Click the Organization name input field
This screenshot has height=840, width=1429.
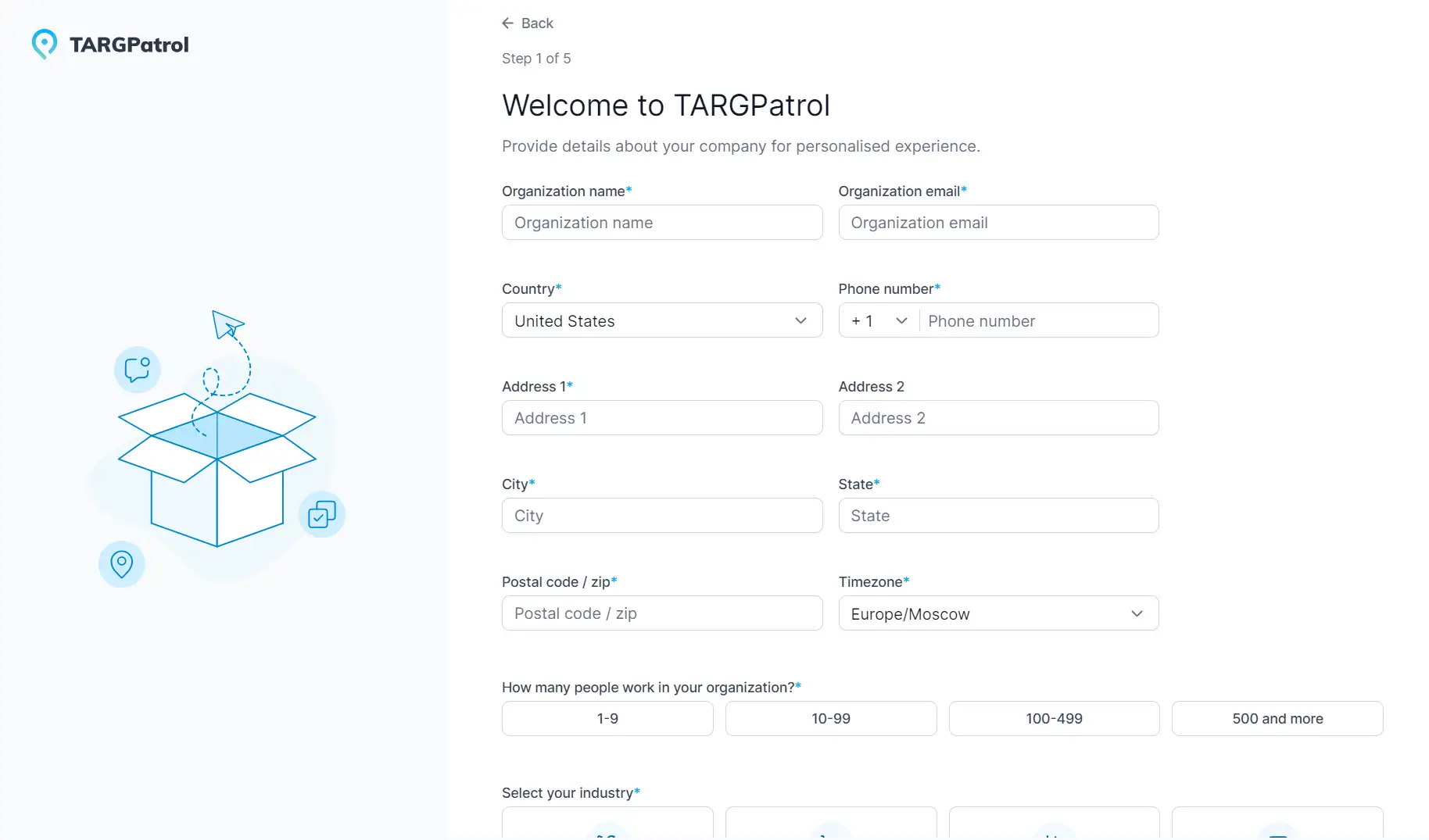coord(661,223)
